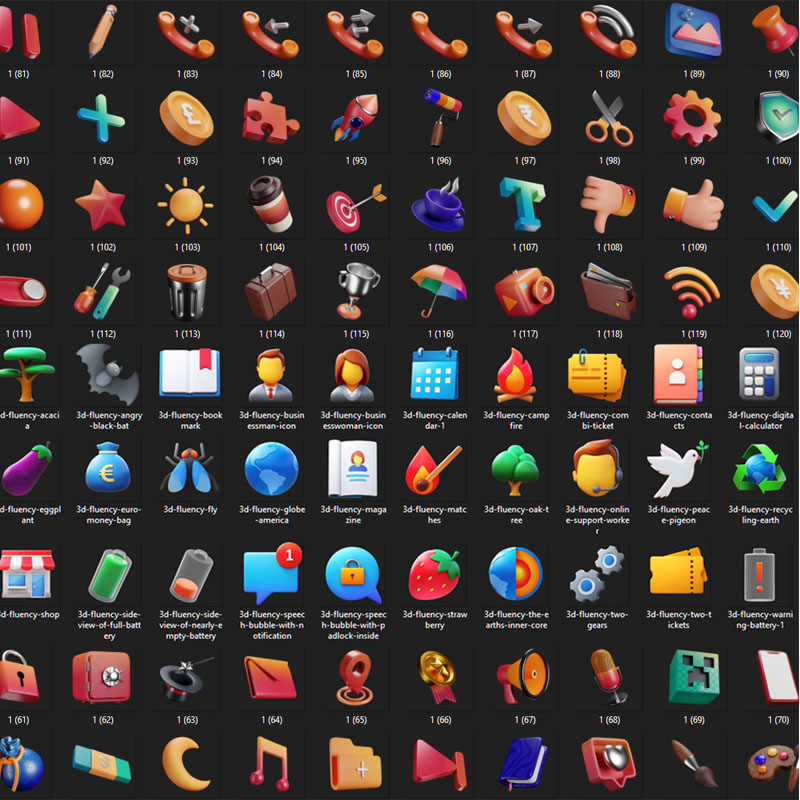Choose the rocket icon 1 (95)

[356, 117]
